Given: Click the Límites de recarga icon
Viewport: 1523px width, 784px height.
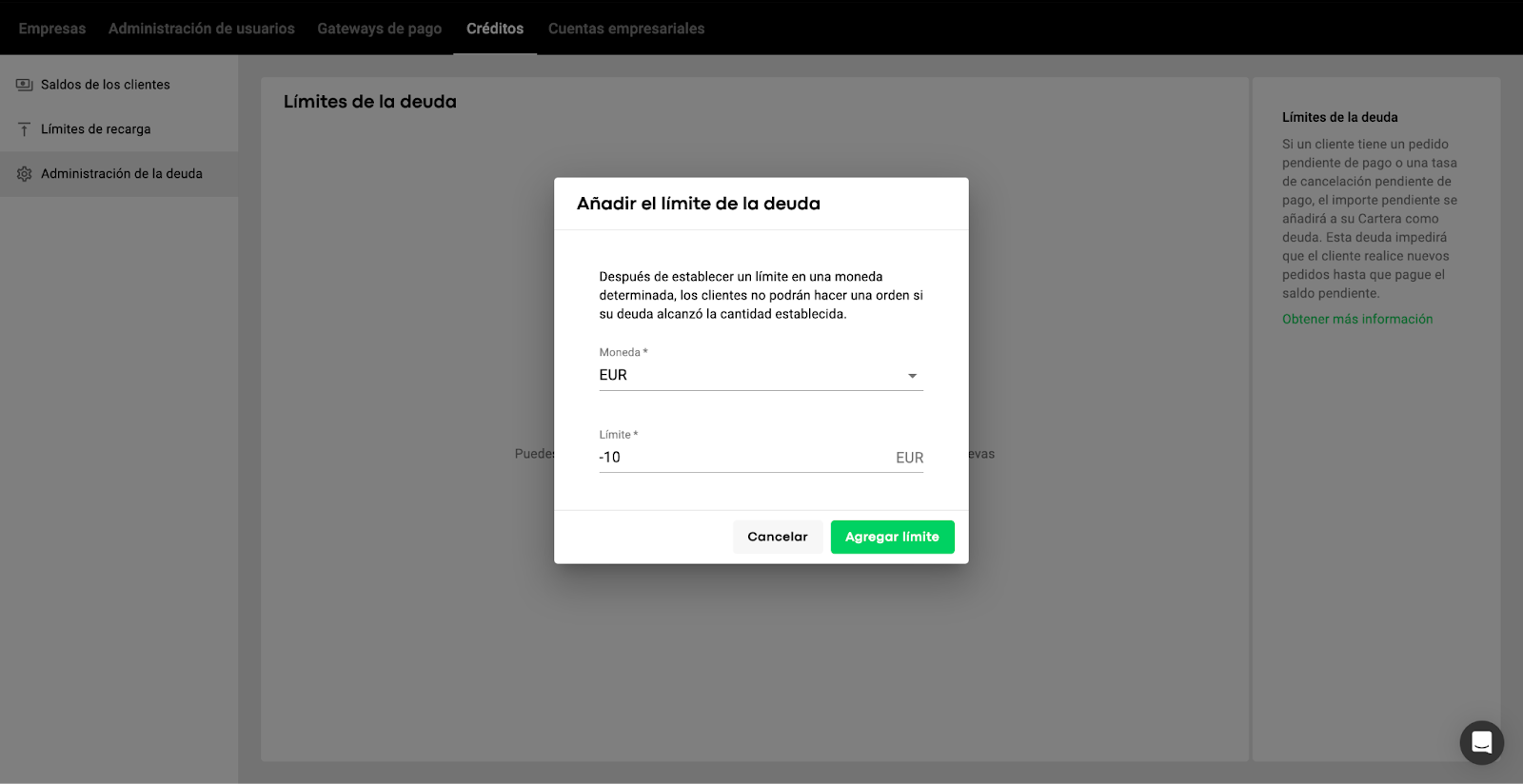Looking at the screenshot, I should click(x=25, y=129).
